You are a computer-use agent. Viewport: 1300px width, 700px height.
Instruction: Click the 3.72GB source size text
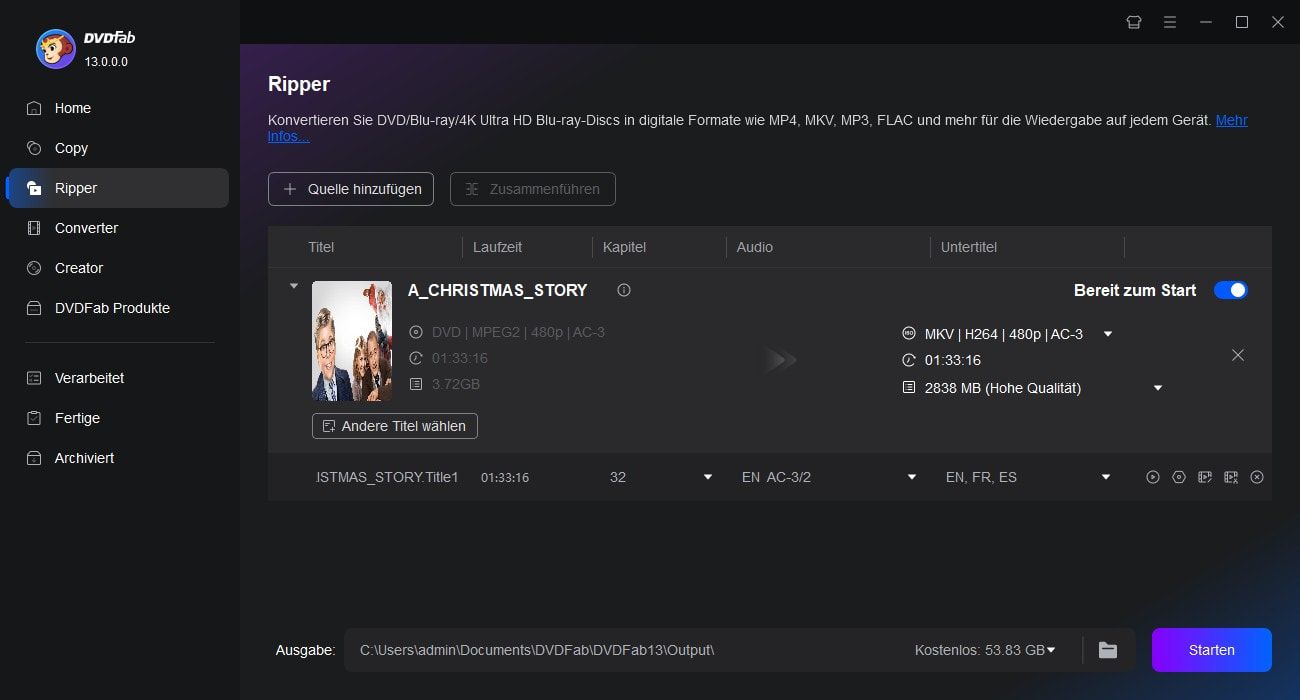[x=456, y=384]
